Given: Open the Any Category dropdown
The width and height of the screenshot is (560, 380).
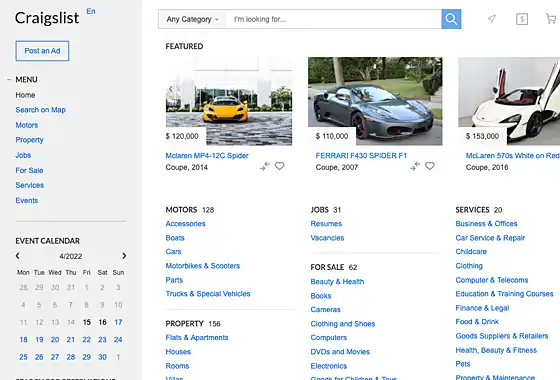Looking at the screenshot, I should point(192,19).
